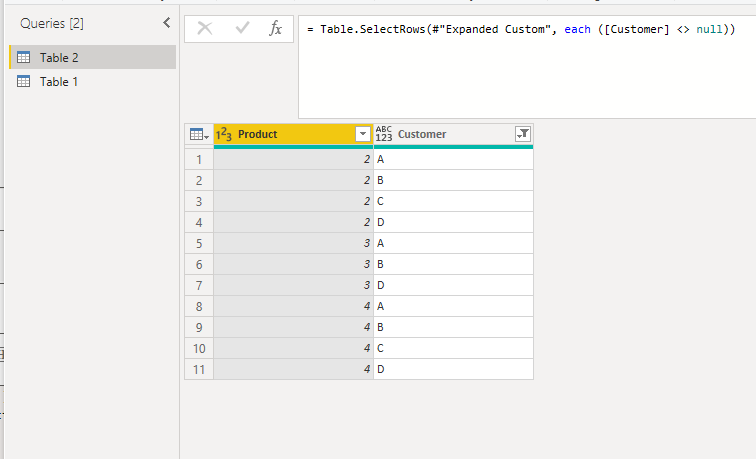Collapse the Queries pane chevron
Viewport: 756px width, 459px height.
pyautogui.click(x=166, y=23)
